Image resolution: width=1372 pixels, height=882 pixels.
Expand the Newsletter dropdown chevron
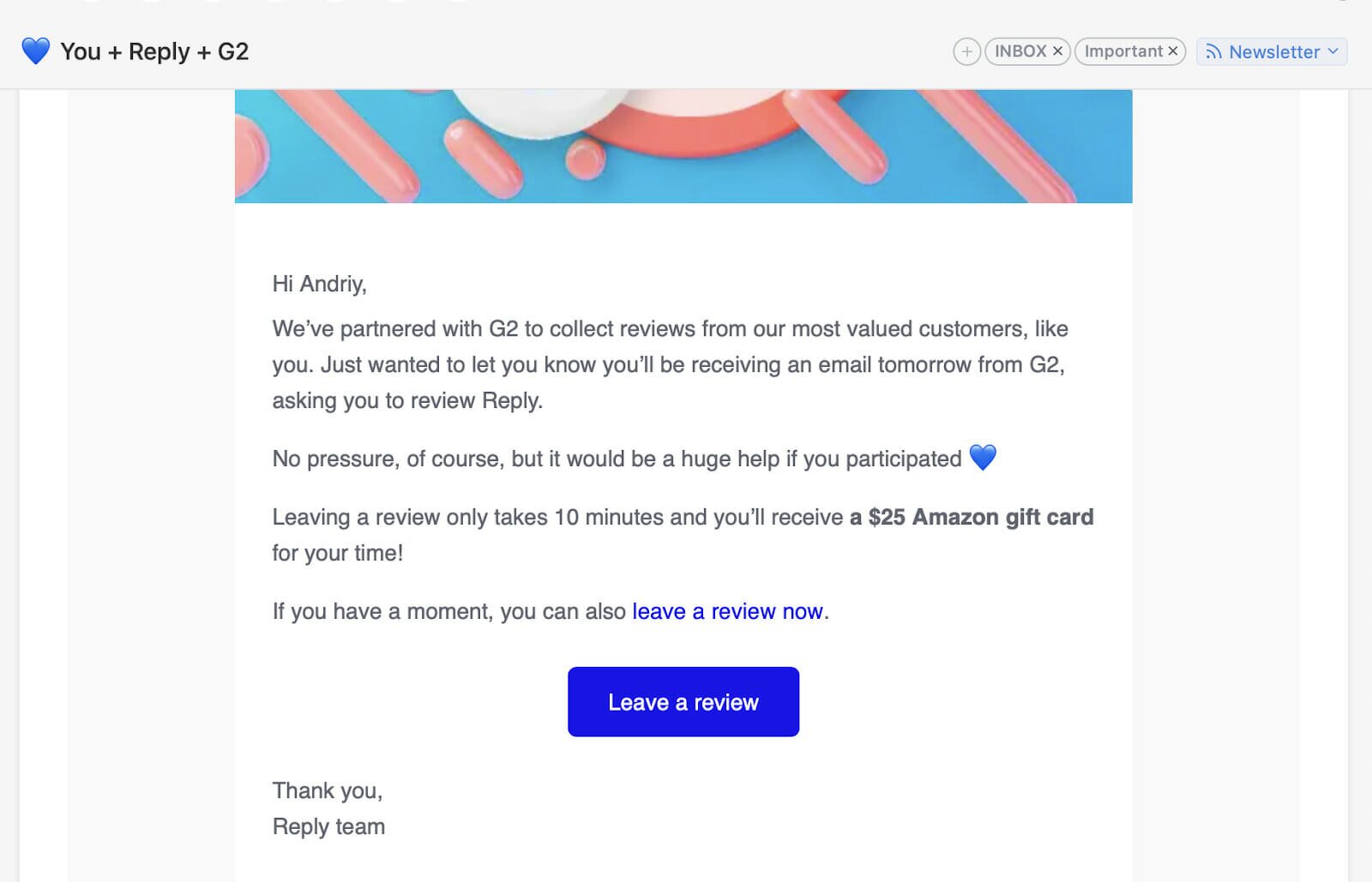(x=1333, y=51)
